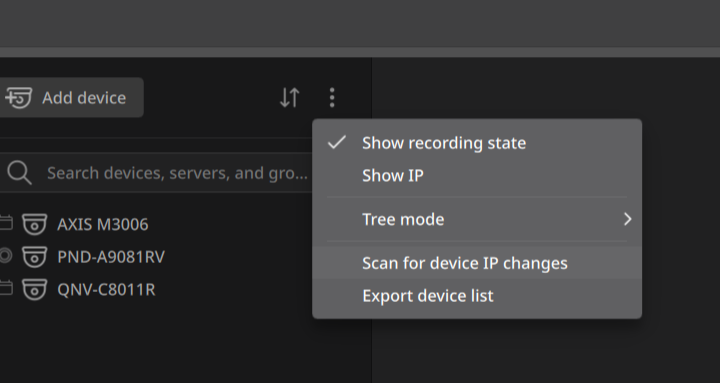Click the schedule state icon beside QNV-C8011R
This screenshot has height=383, width=720.
click(x=6, y=288)
